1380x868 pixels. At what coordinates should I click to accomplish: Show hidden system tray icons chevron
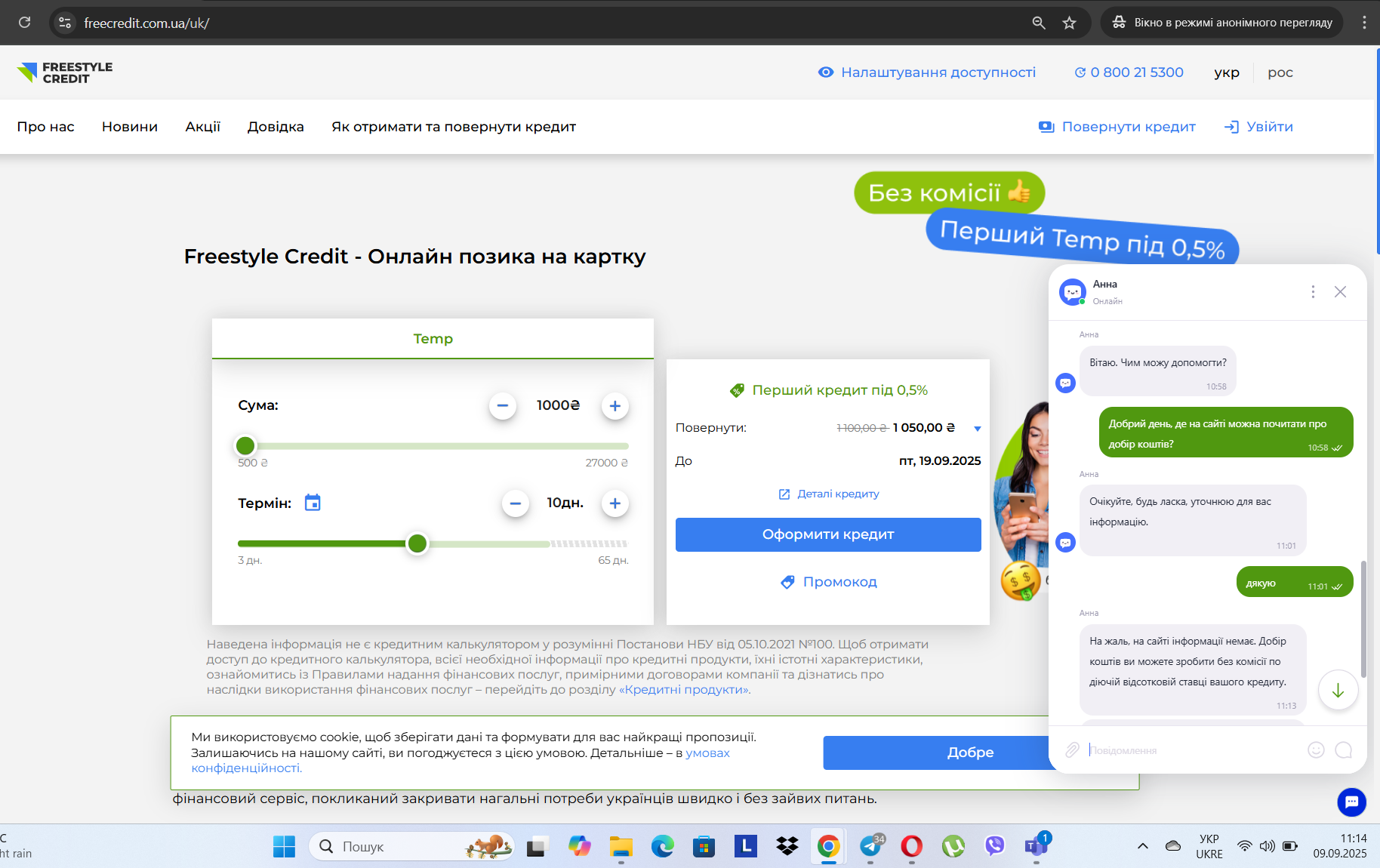(x=1143, y=846)
